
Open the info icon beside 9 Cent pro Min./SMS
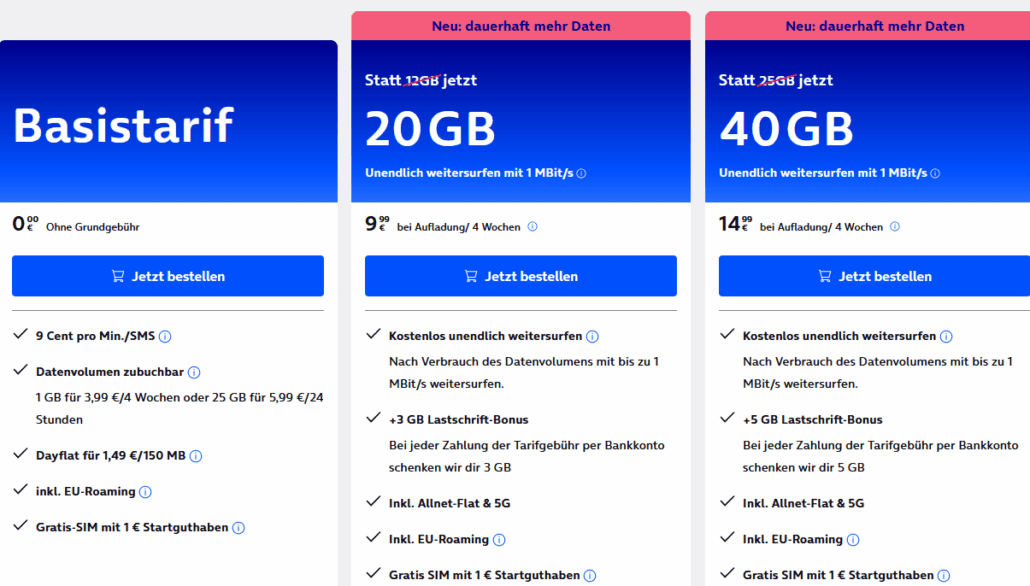[164, 337]
